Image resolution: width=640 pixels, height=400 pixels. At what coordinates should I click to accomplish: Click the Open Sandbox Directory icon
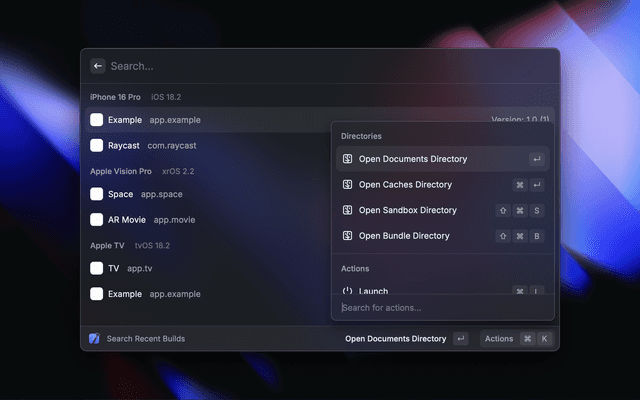click(347, 211)
